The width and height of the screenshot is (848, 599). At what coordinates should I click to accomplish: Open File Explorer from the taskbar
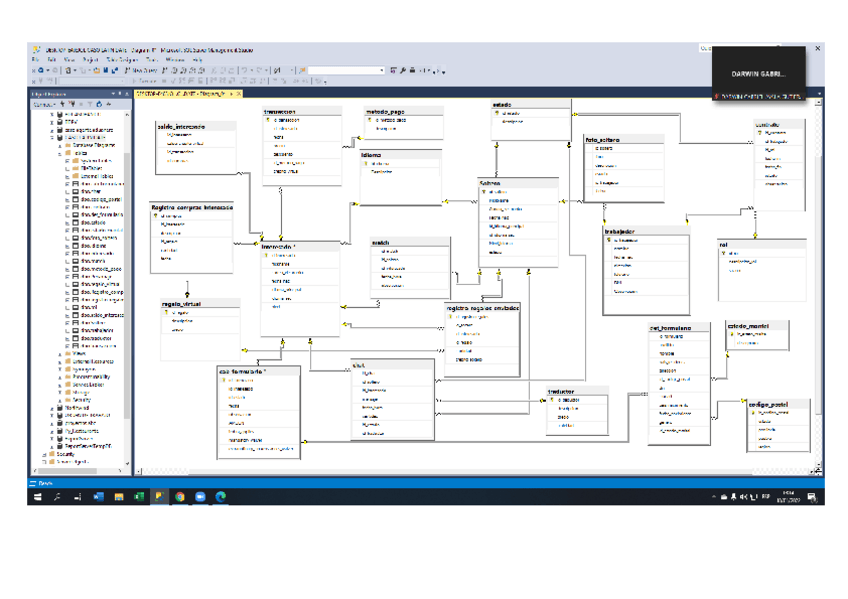pos(118,496)
